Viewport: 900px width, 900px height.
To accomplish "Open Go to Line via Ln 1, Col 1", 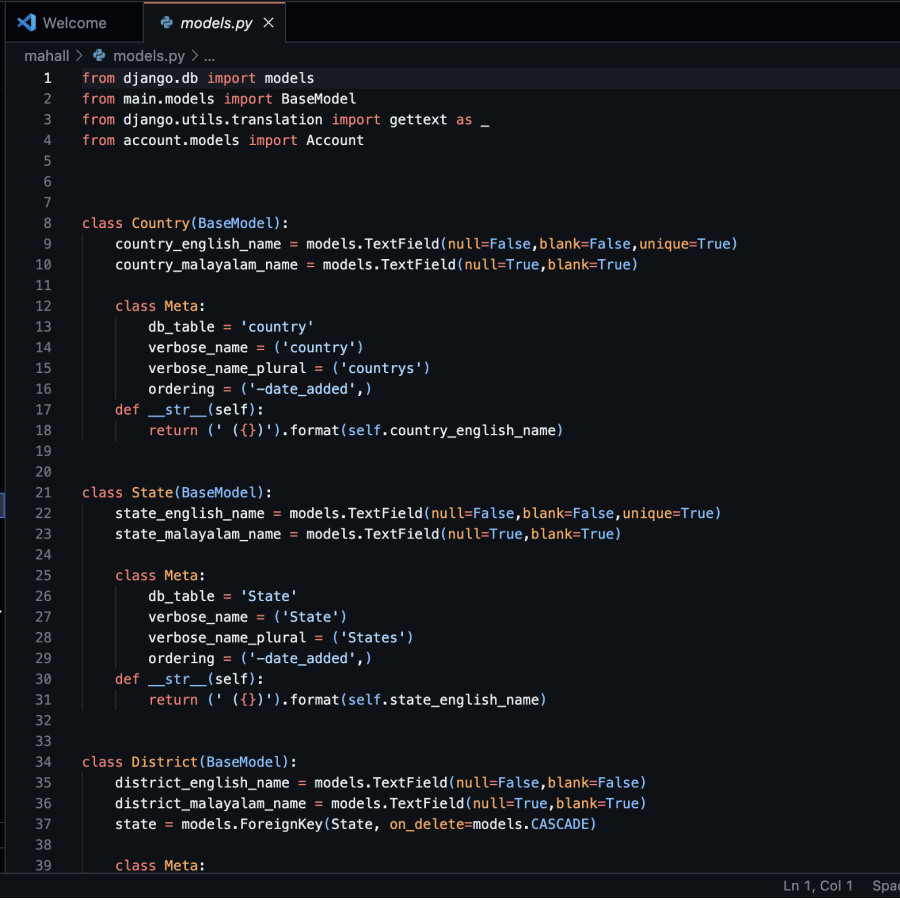I will (x=818, y=886).
